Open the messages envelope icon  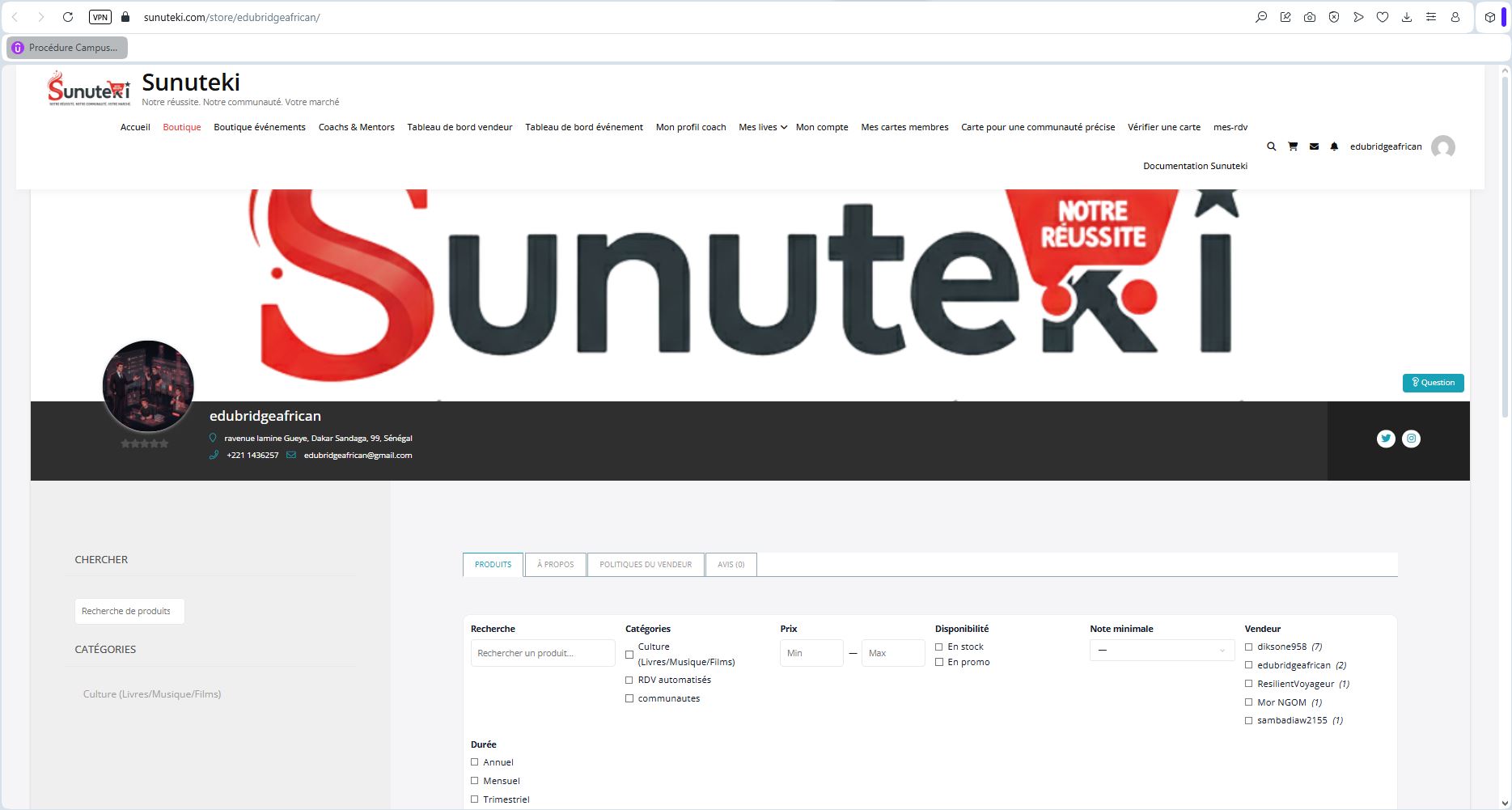pyautogui.click(x=1314, y=146)
